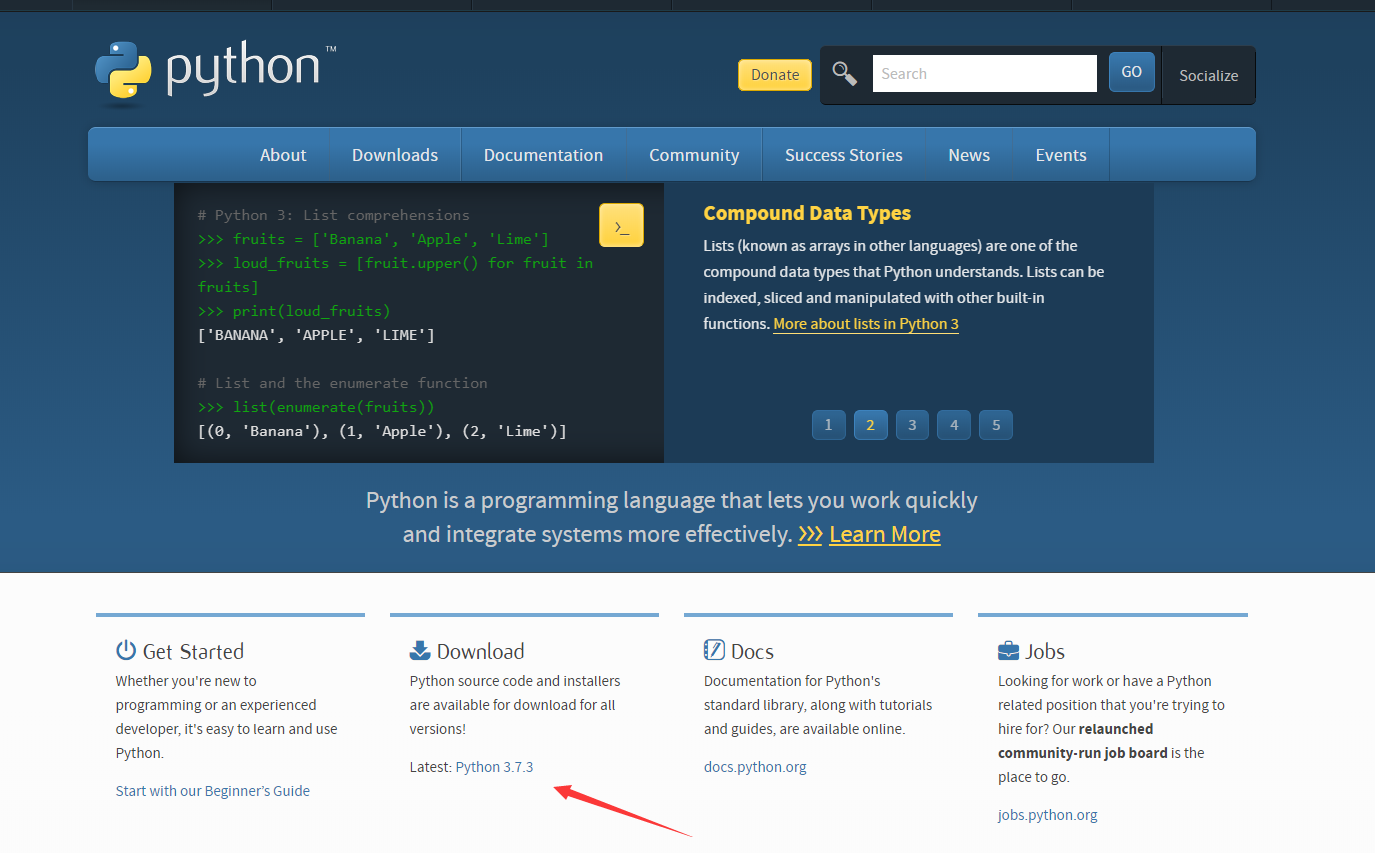Launch the interactive shell icon
Image resolution: width=1375 pixels, height=853 pixels.
tap(621, 225)
